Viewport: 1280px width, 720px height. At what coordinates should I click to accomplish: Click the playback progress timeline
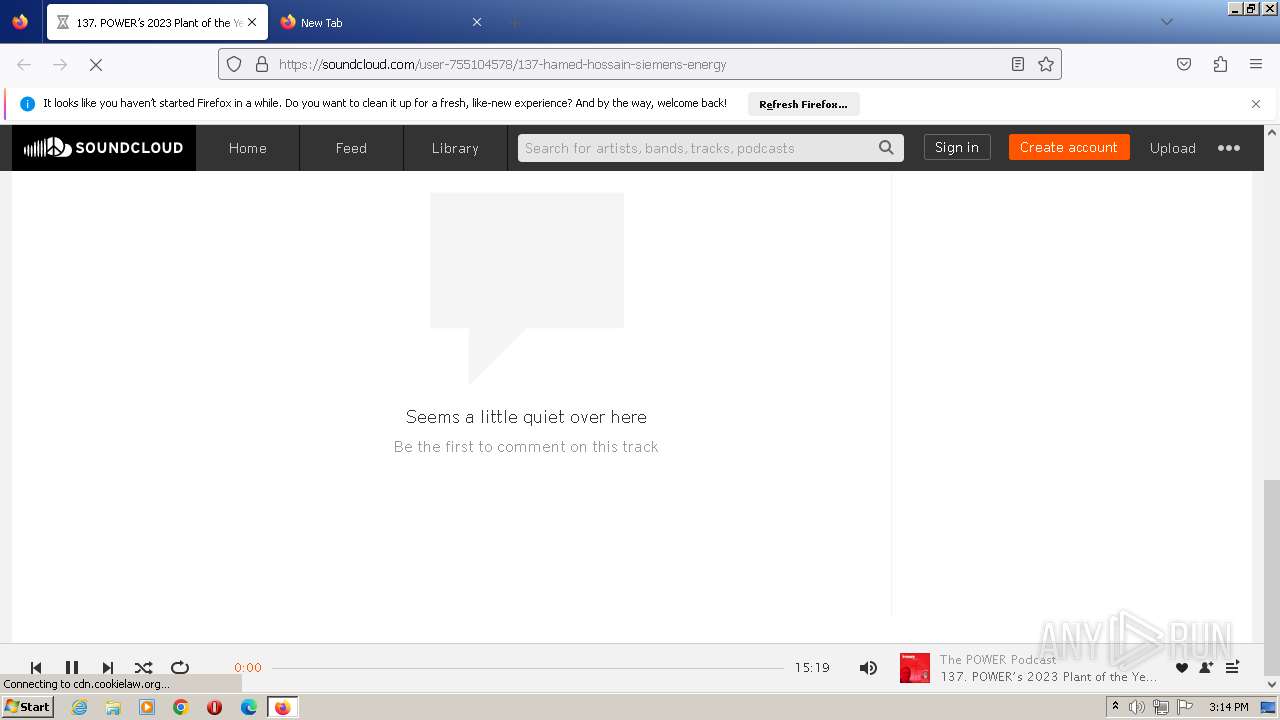tap(528, 667)
